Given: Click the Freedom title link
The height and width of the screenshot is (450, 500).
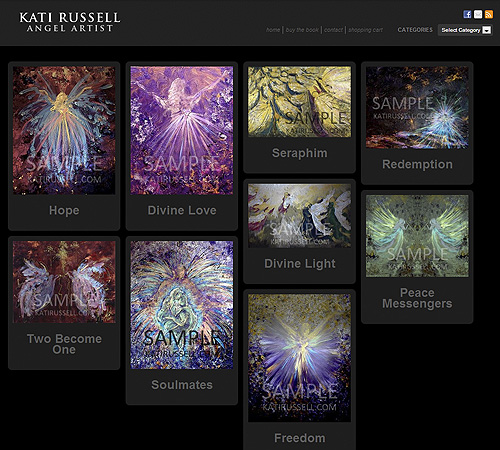Looking at the screenshot, I should [299, 438].
